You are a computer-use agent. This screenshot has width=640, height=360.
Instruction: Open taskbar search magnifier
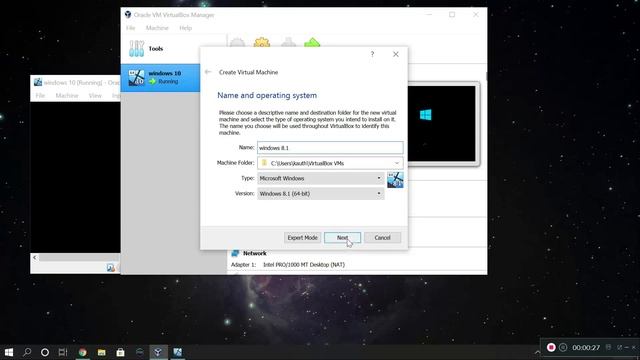pyautogui.click(x=27, y=352)
